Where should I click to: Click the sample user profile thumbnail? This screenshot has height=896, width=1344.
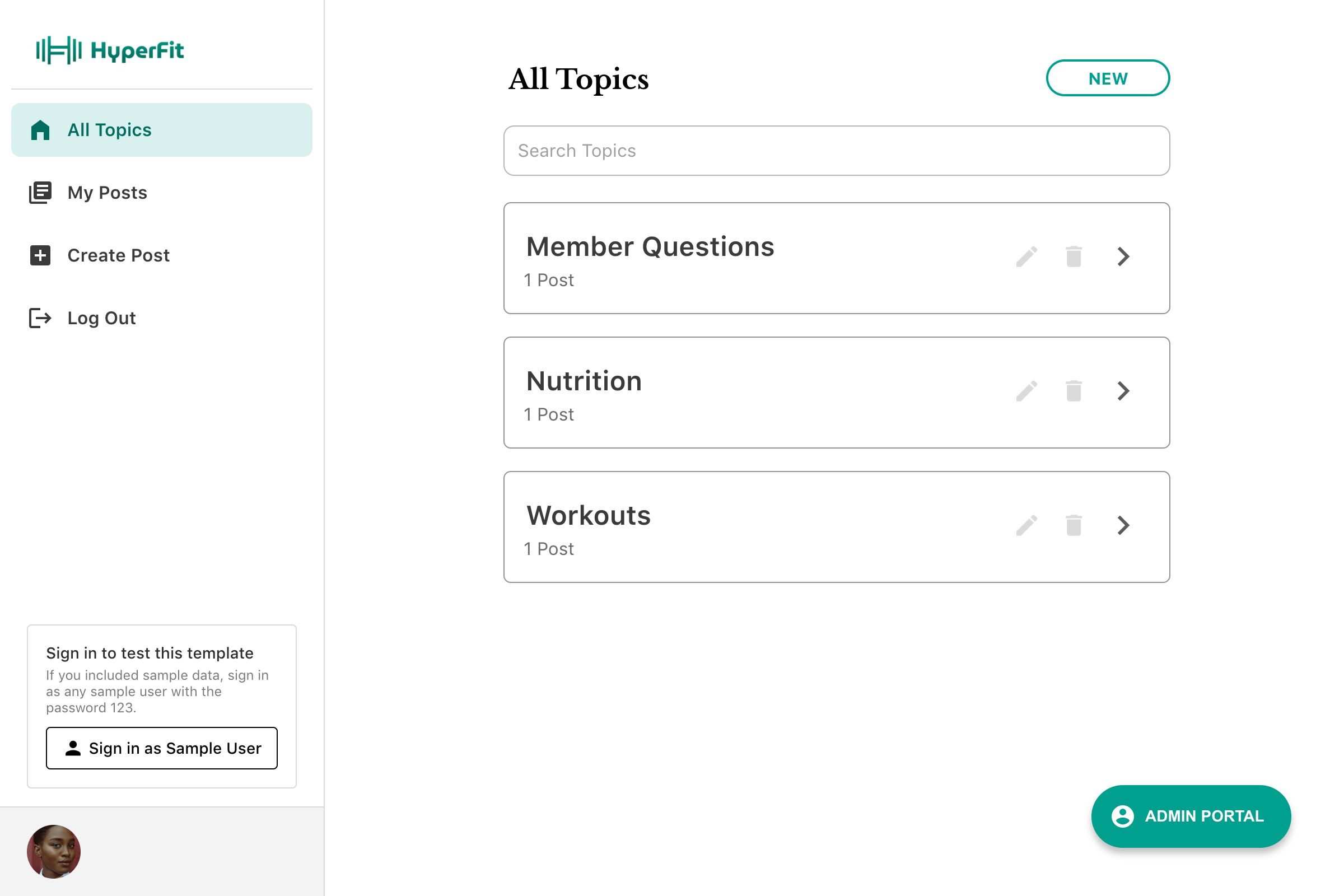click(53, 852)
